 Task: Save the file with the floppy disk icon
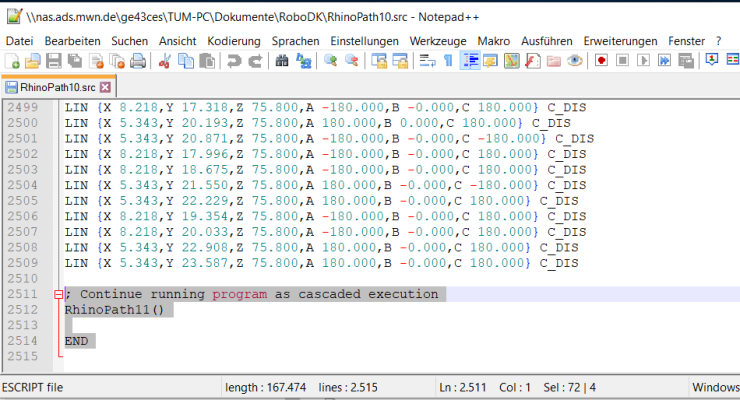point(53,61)
